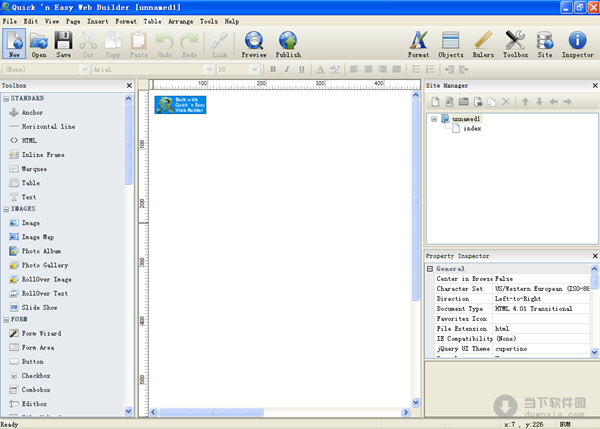Save the project with Save icon
Screen dimensions: 600x429
(63, 44)
